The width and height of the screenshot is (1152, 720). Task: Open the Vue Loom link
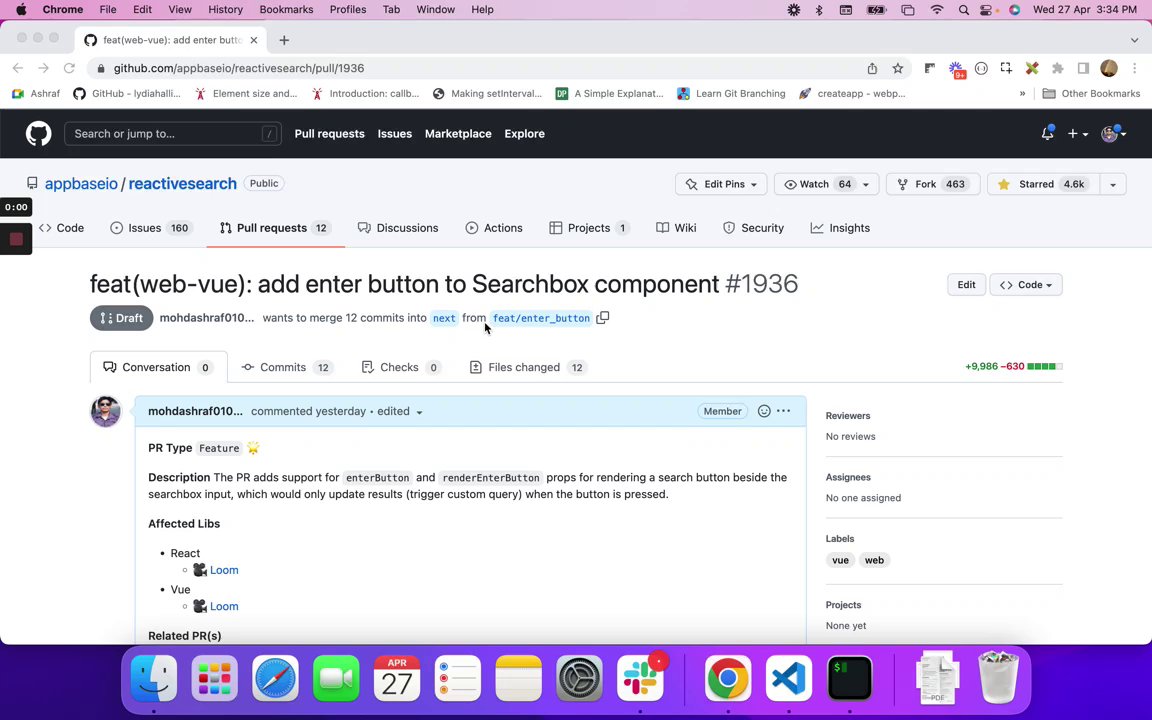pos(224,606)
